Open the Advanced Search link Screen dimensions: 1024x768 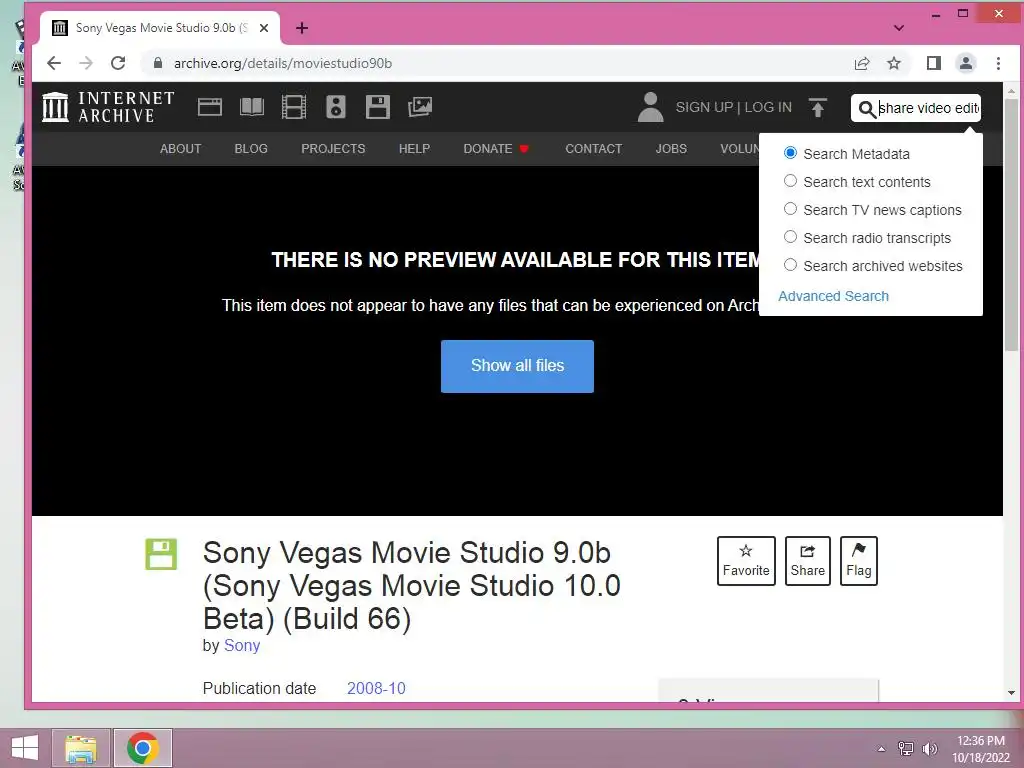833,296
